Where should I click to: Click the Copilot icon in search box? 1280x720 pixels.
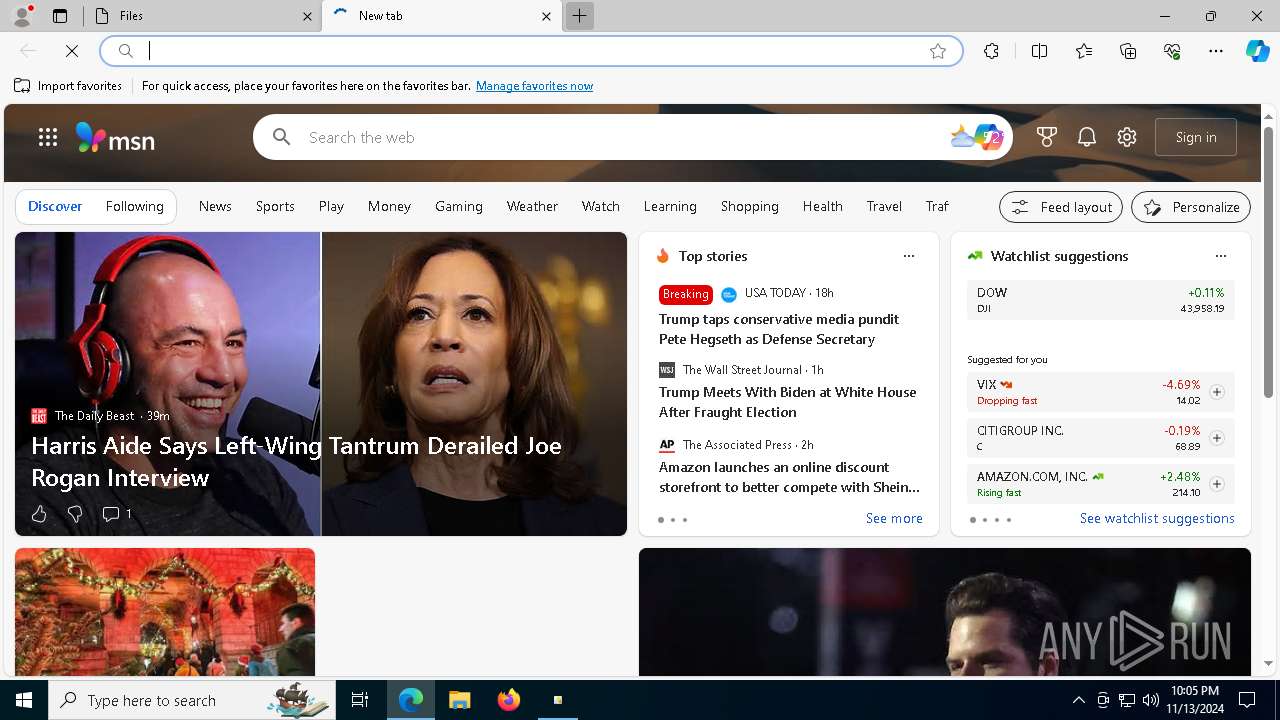tap(989, 137)
